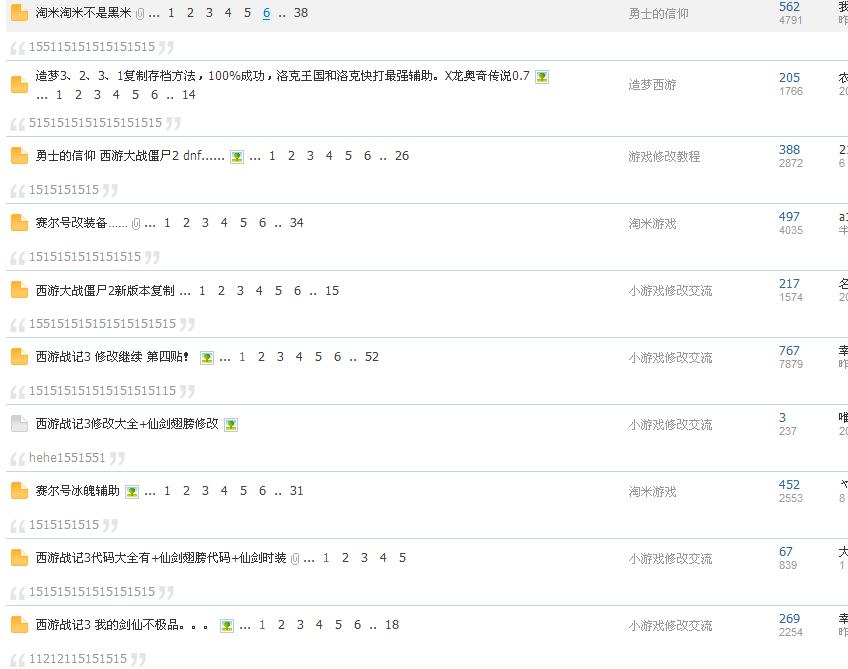Screen dimensions: 848x669
Task: Open forum 小游戏修改交流 on 我的剑仙不极品 row
Action: pos(670,626)
